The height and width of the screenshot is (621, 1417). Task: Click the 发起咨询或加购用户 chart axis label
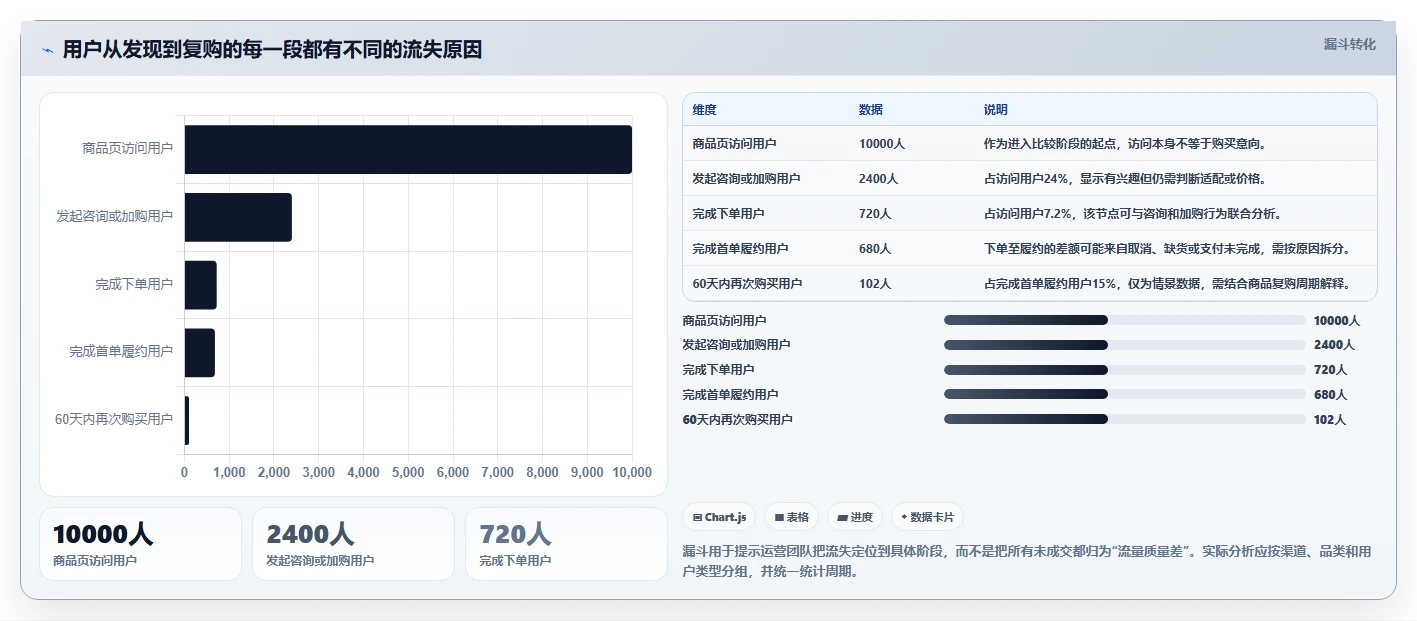click(x=114, y=216)
